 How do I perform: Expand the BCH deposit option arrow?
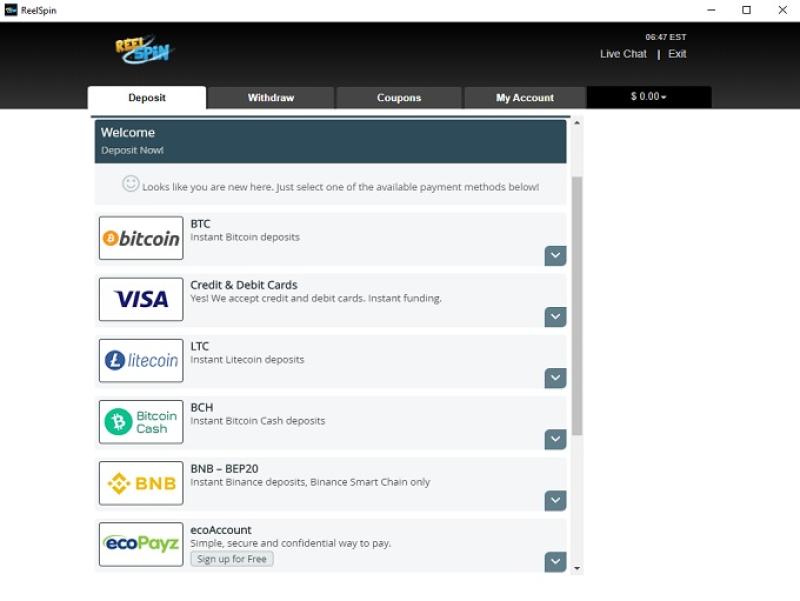(x=555, y=439)
